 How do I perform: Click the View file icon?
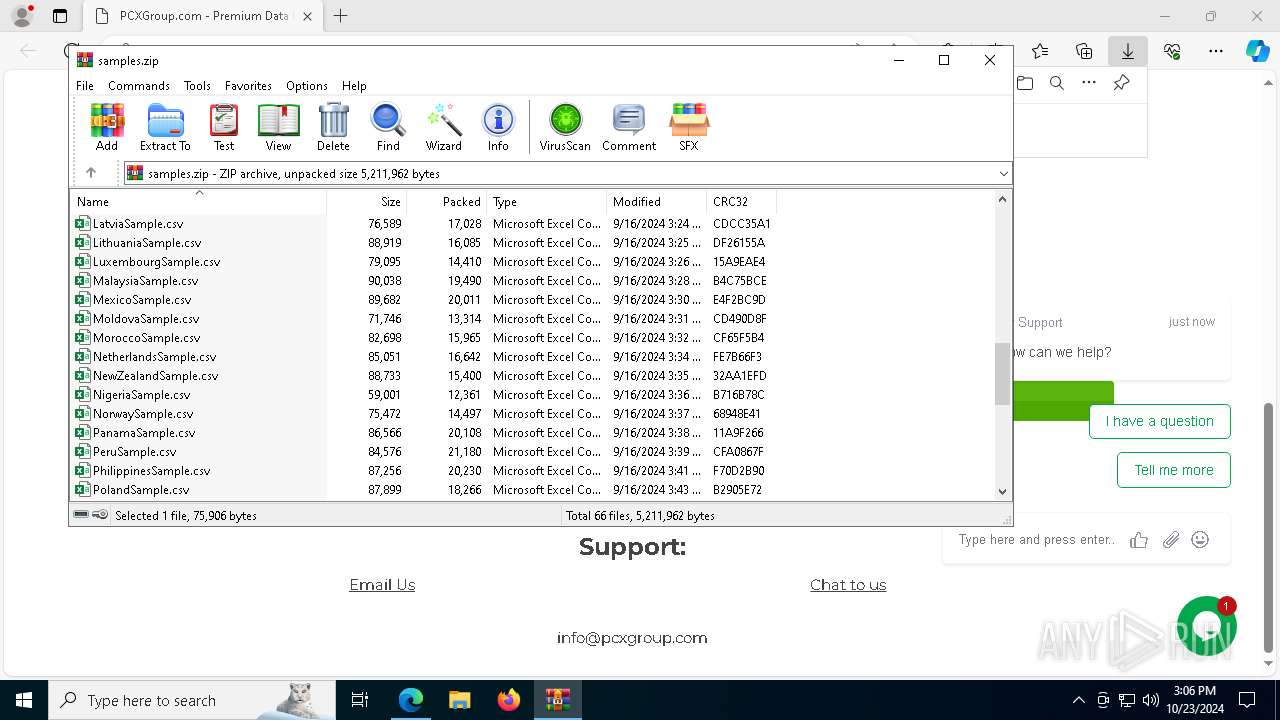pos(278,127)
